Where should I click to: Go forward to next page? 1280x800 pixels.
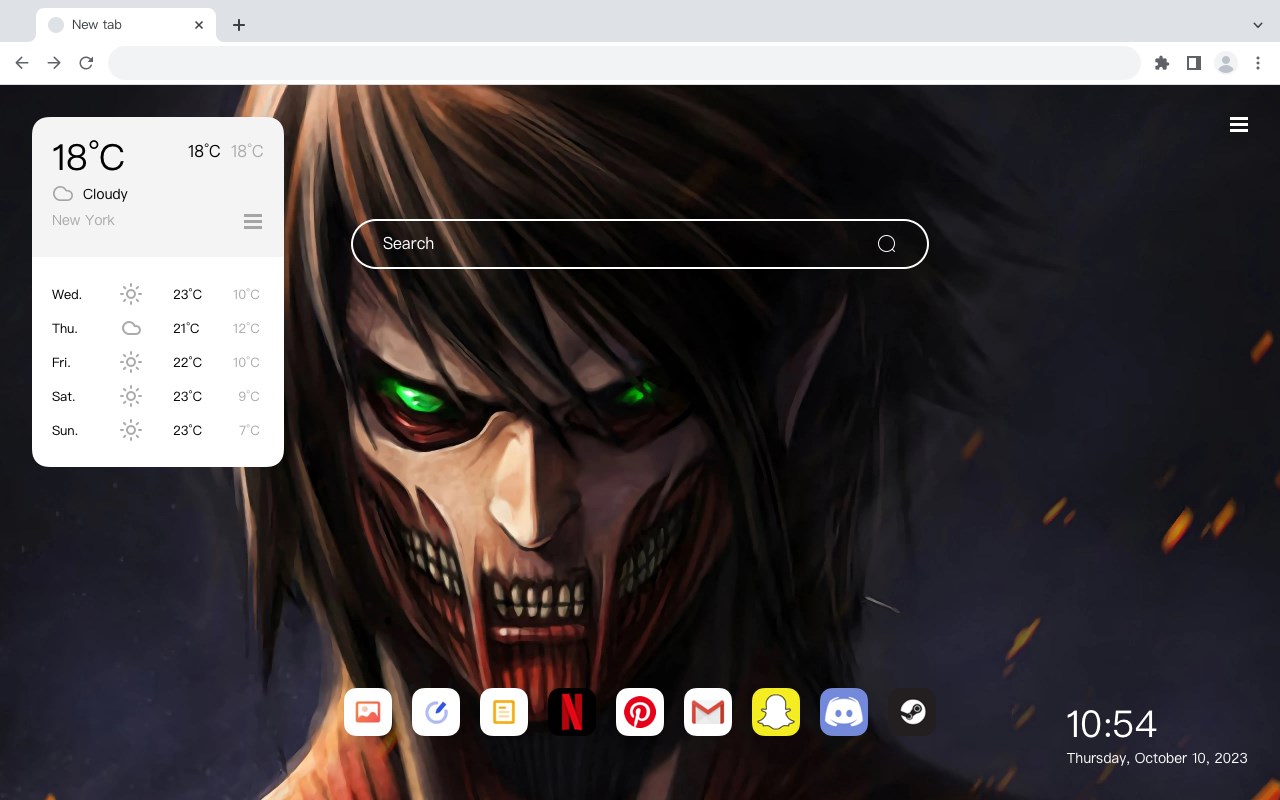[54, 63]
